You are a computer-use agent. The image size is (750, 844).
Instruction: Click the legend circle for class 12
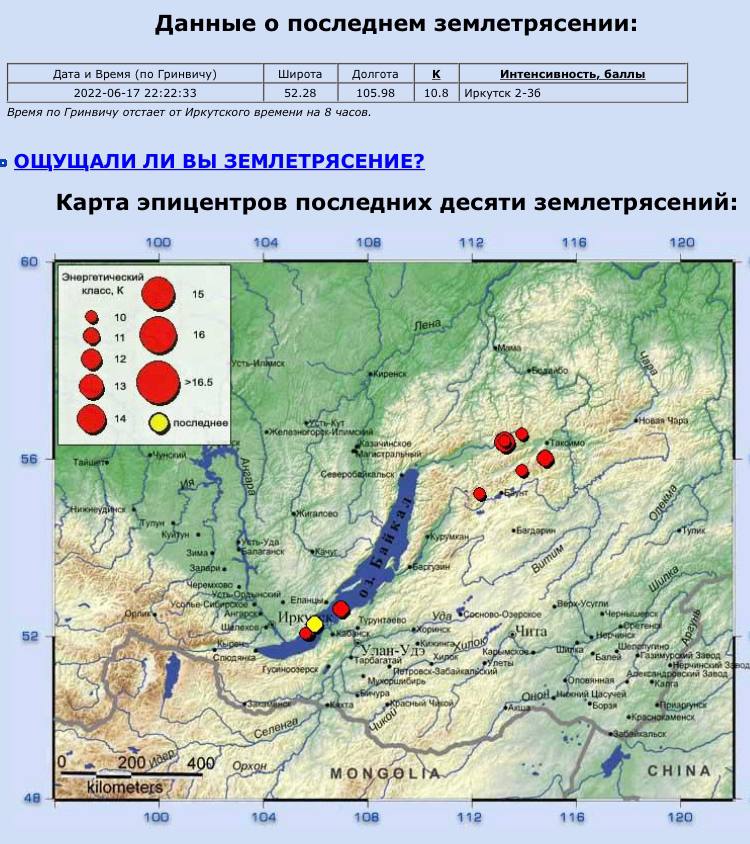point(92,359)
